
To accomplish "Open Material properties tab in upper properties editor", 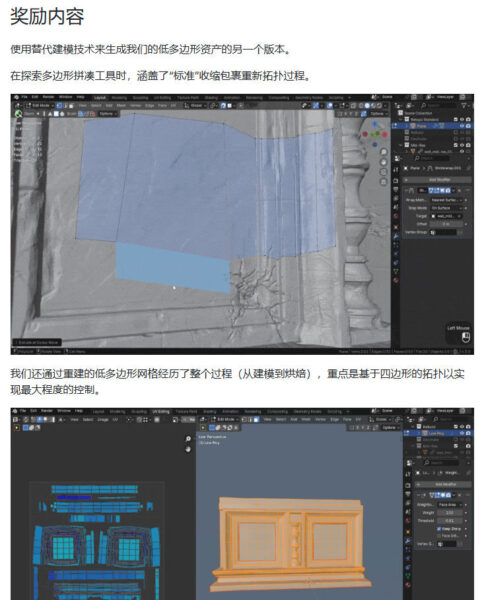I will click(x=396, y=280).
